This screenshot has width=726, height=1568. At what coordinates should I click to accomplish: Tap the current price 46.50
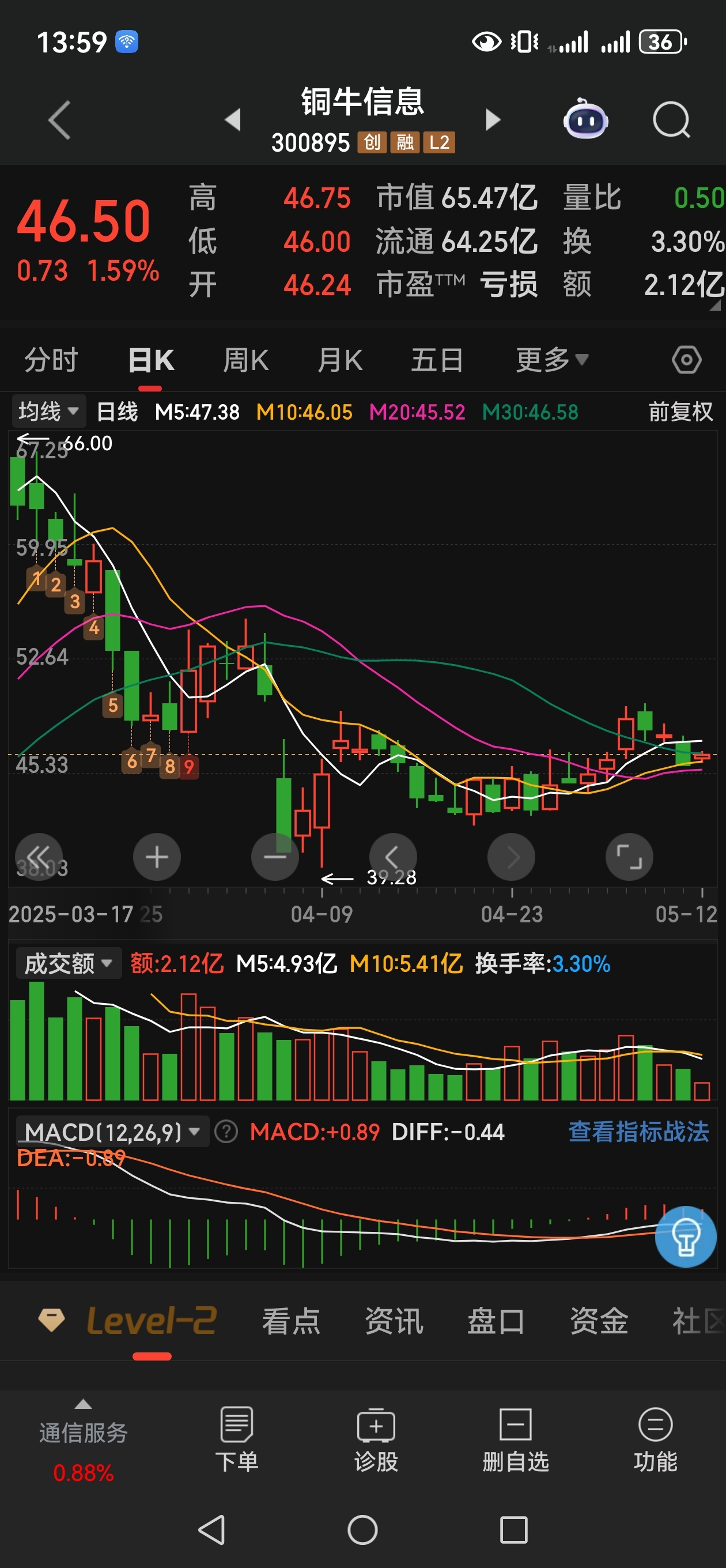84,221
